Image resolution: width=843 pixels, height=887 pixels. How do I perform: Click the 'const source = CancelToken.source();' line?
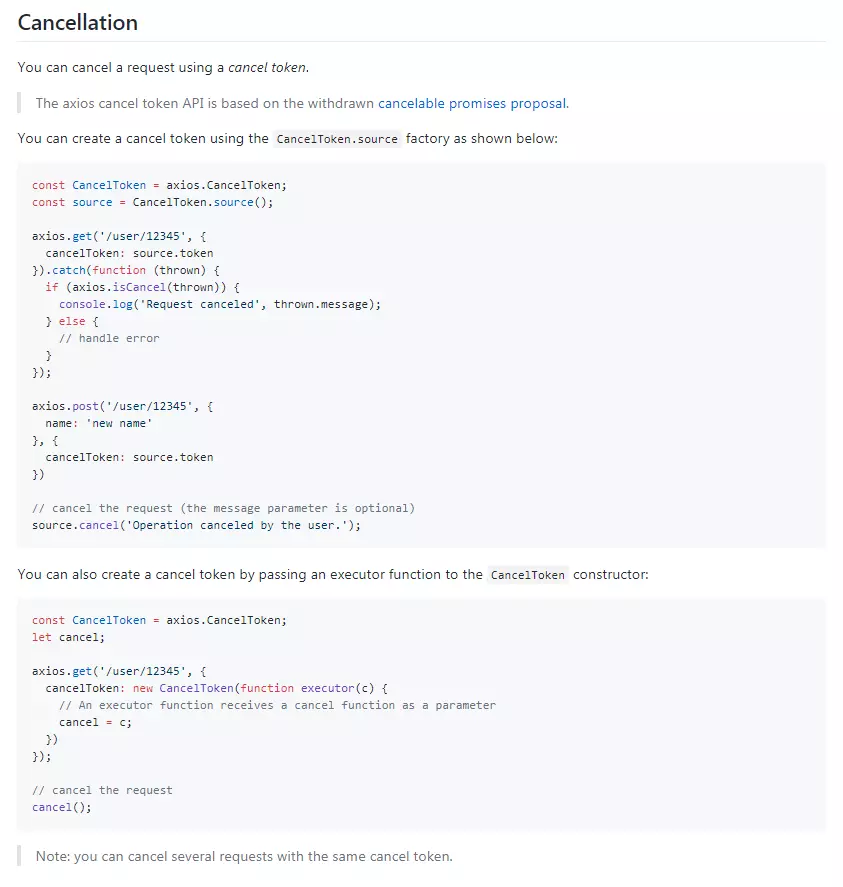tap(152, 202)
